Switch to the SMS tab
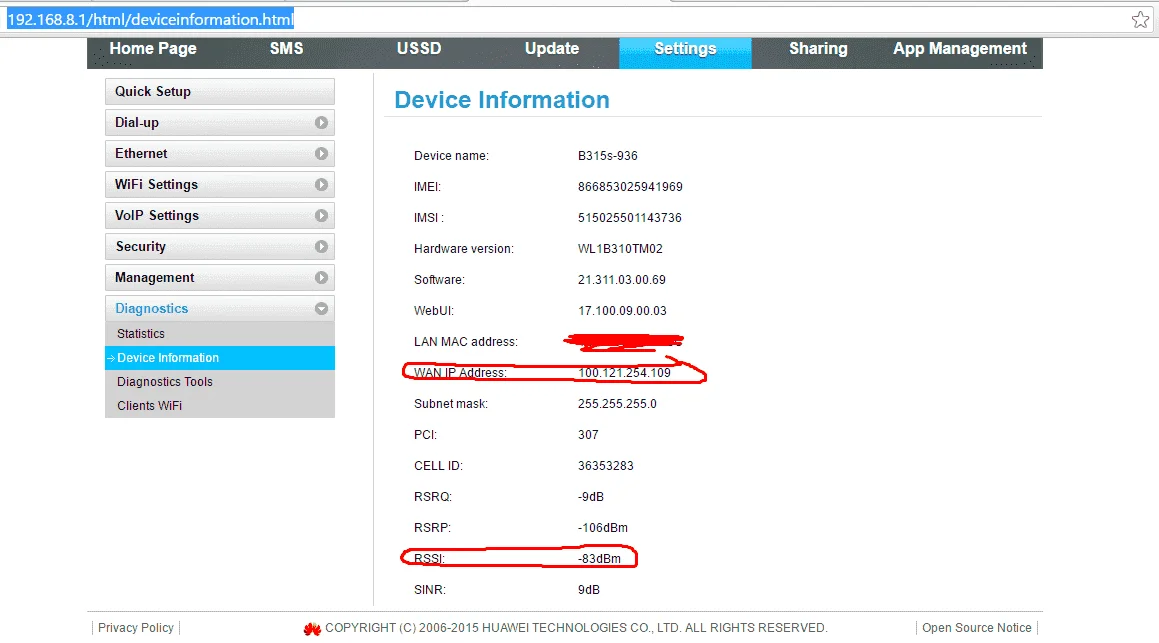Viewport: 1159px width, 643px height. (x=286, y=49)
